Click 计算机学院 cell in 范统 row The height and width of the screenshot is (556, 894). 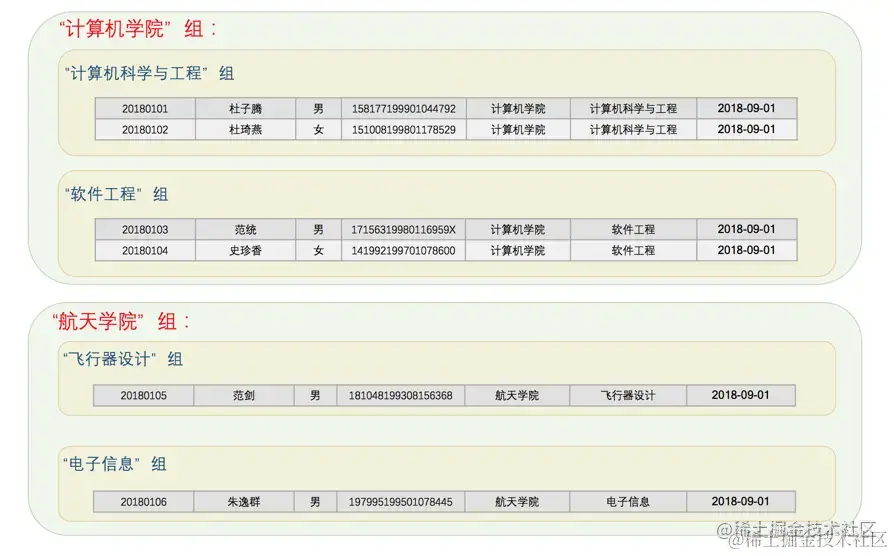tap(518, 229)
